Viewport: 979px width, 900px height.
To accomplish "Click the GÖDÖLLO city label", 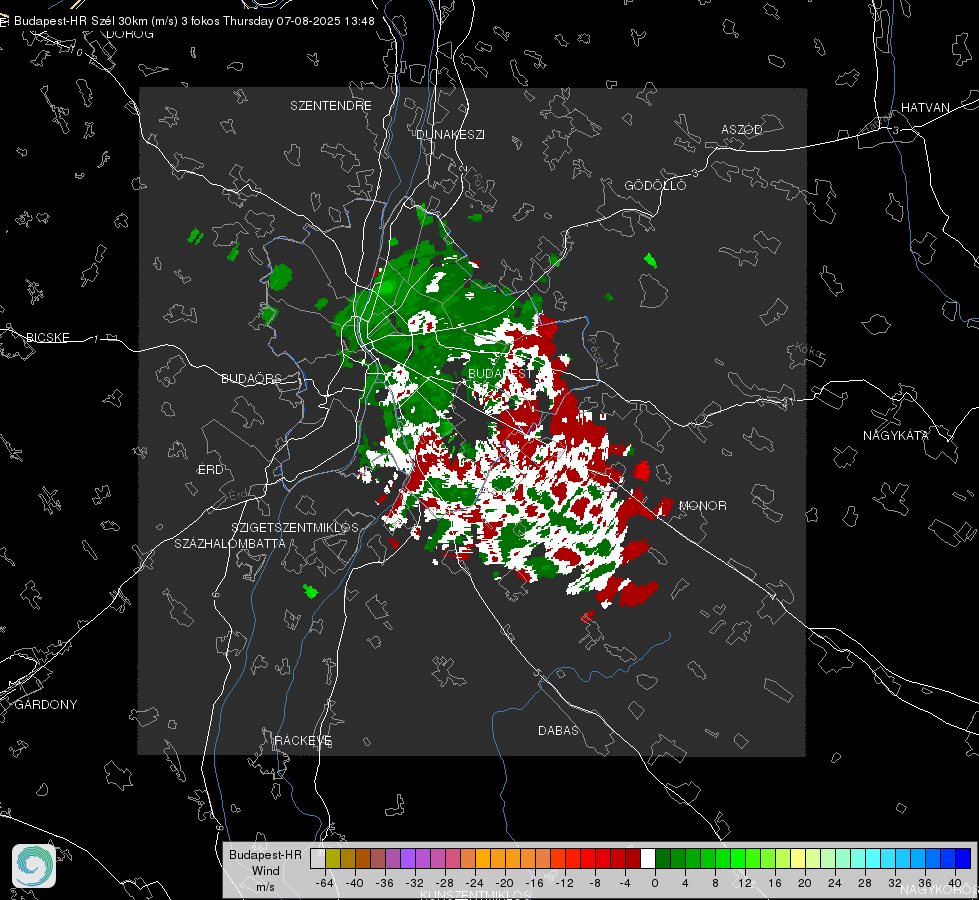I will [x=655, y=185].
